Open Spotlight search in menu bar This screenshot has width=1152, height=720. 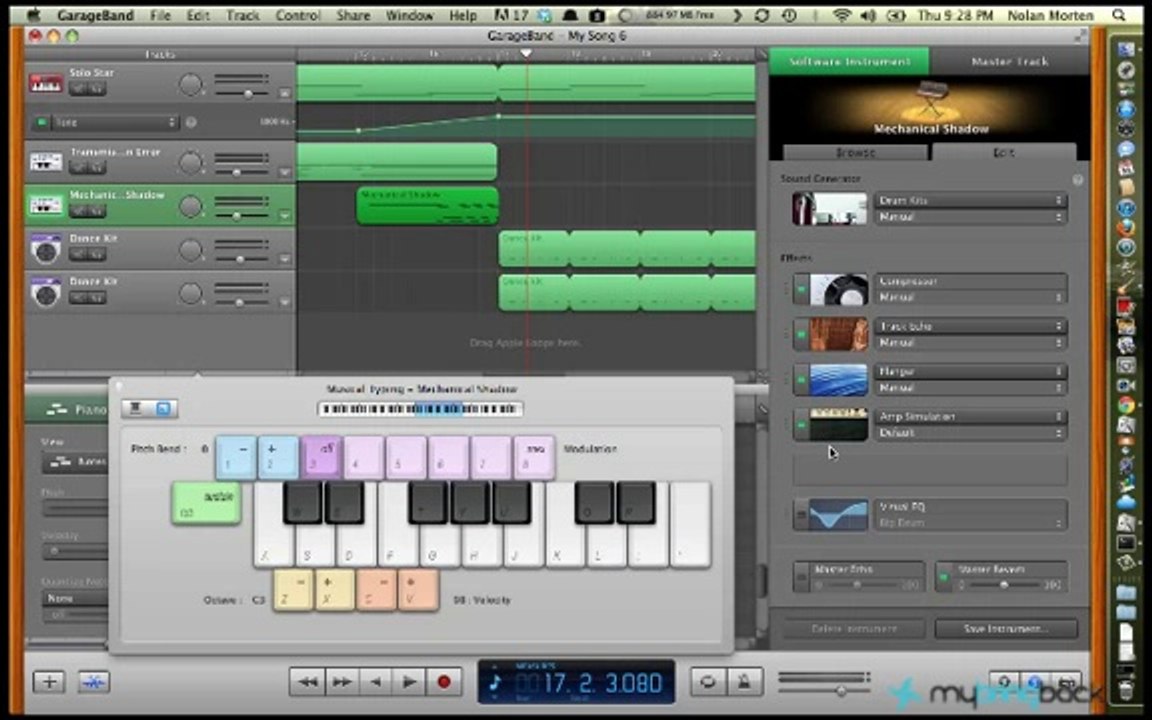[x=1118, y=15]
